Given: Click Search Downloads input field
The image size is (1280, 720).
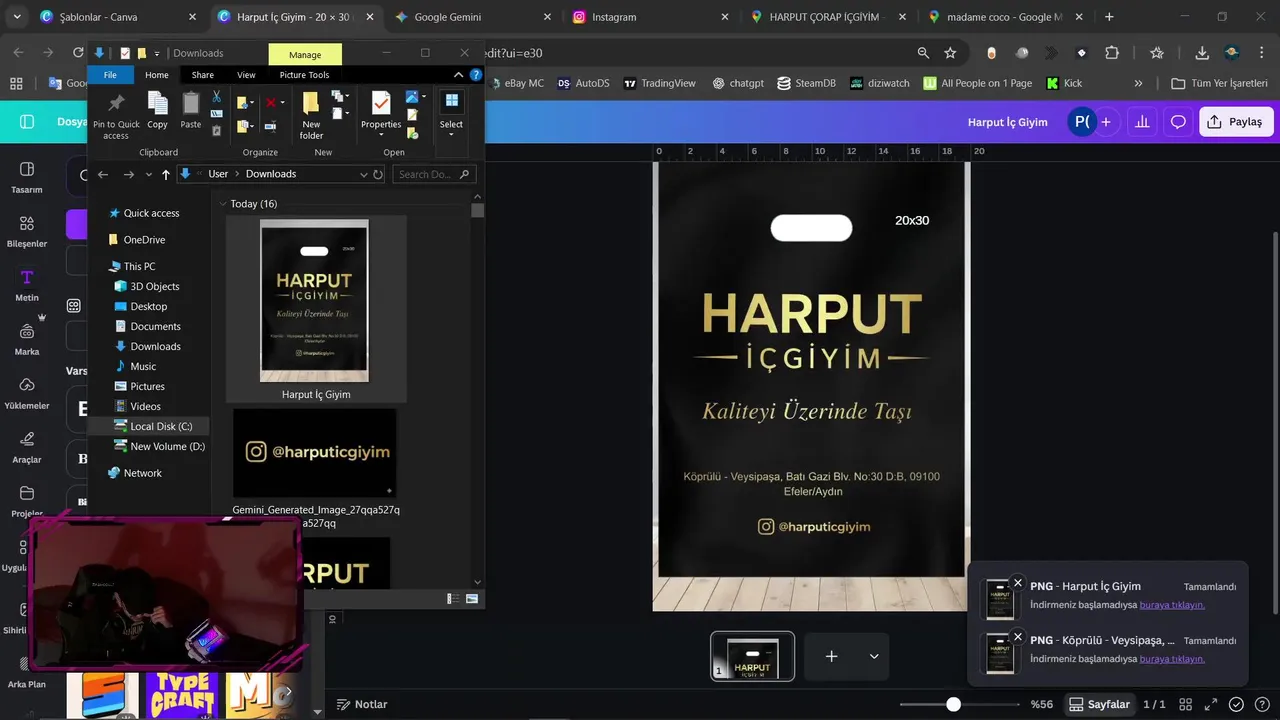Looking at the screenshot, I should (432, 174).
